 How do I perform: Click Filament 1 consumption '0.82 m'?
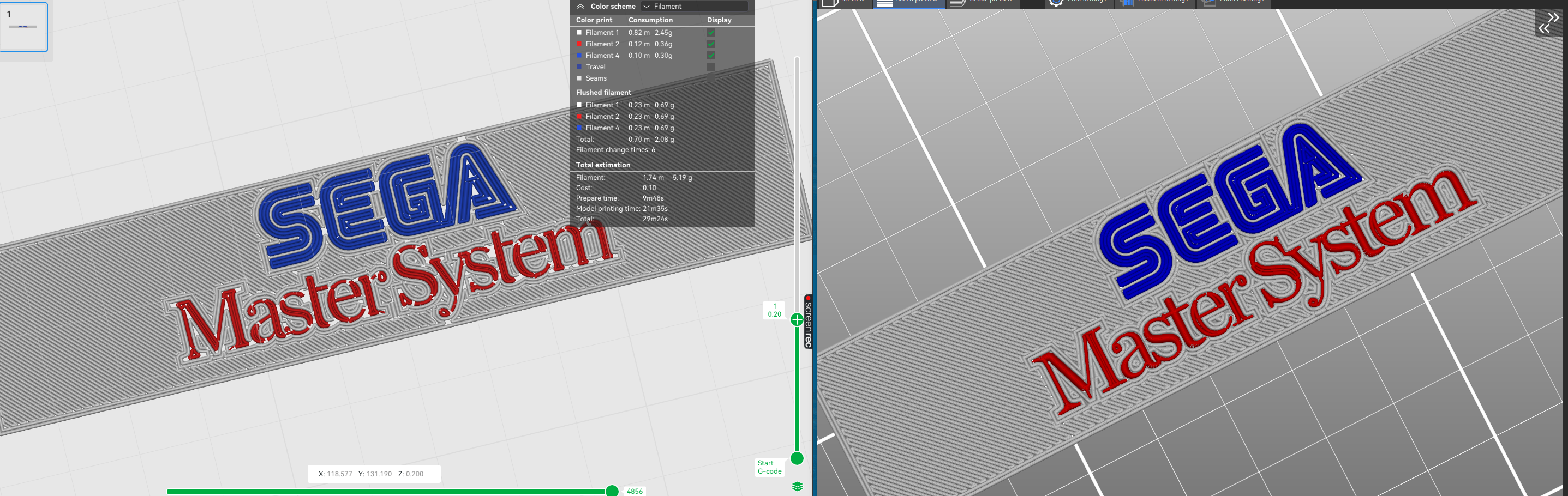[638, 33]
